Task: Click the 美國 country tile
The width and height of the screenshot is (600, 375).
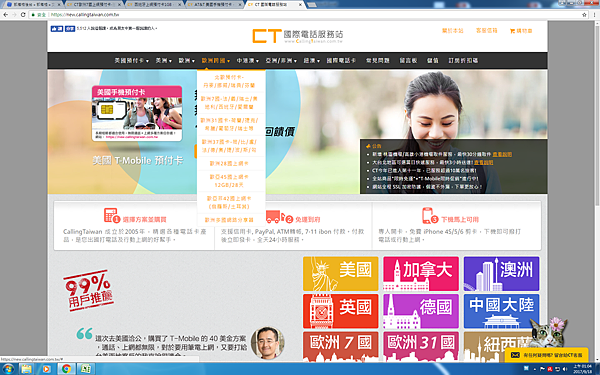Action: pos(341,274)
